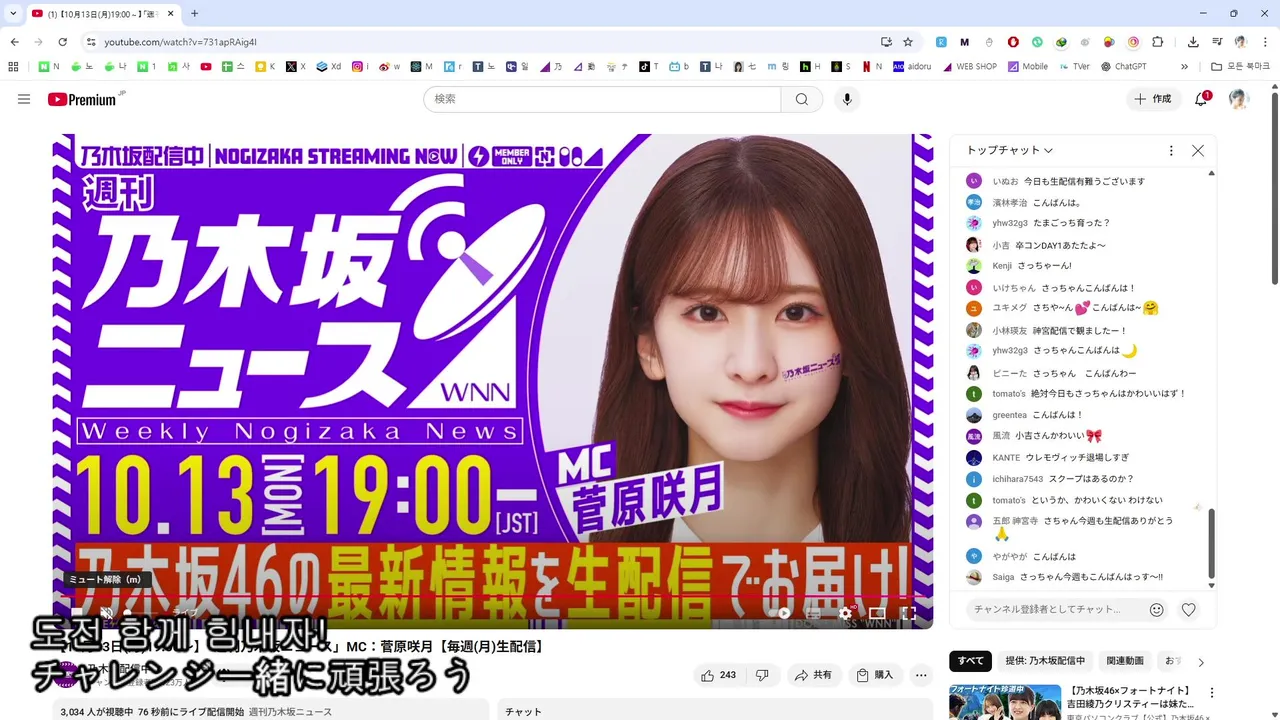Screen dimensions: 1280x720
Task: Start voice search with microphone icon
Action: pos(848,99)
